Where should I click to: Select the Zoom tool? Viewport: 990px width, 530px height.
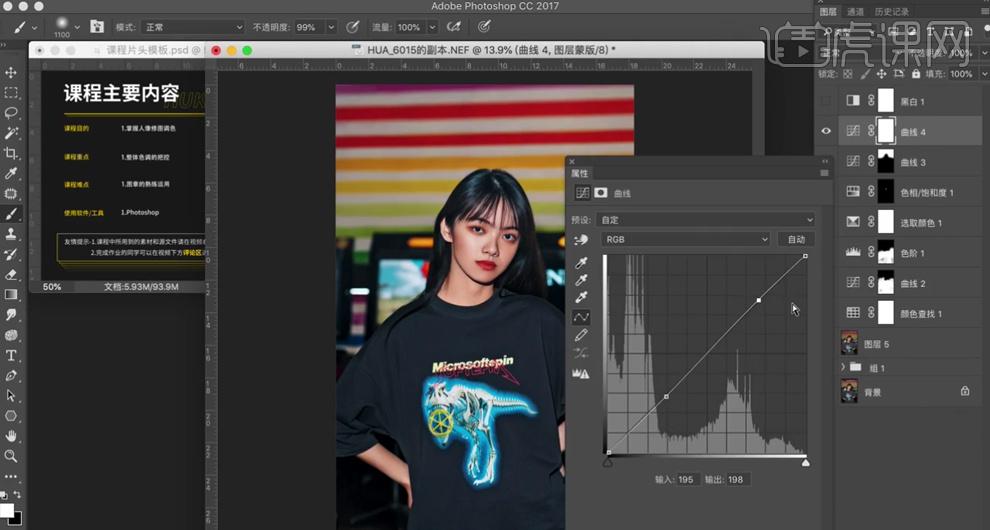tap(11, 456)
